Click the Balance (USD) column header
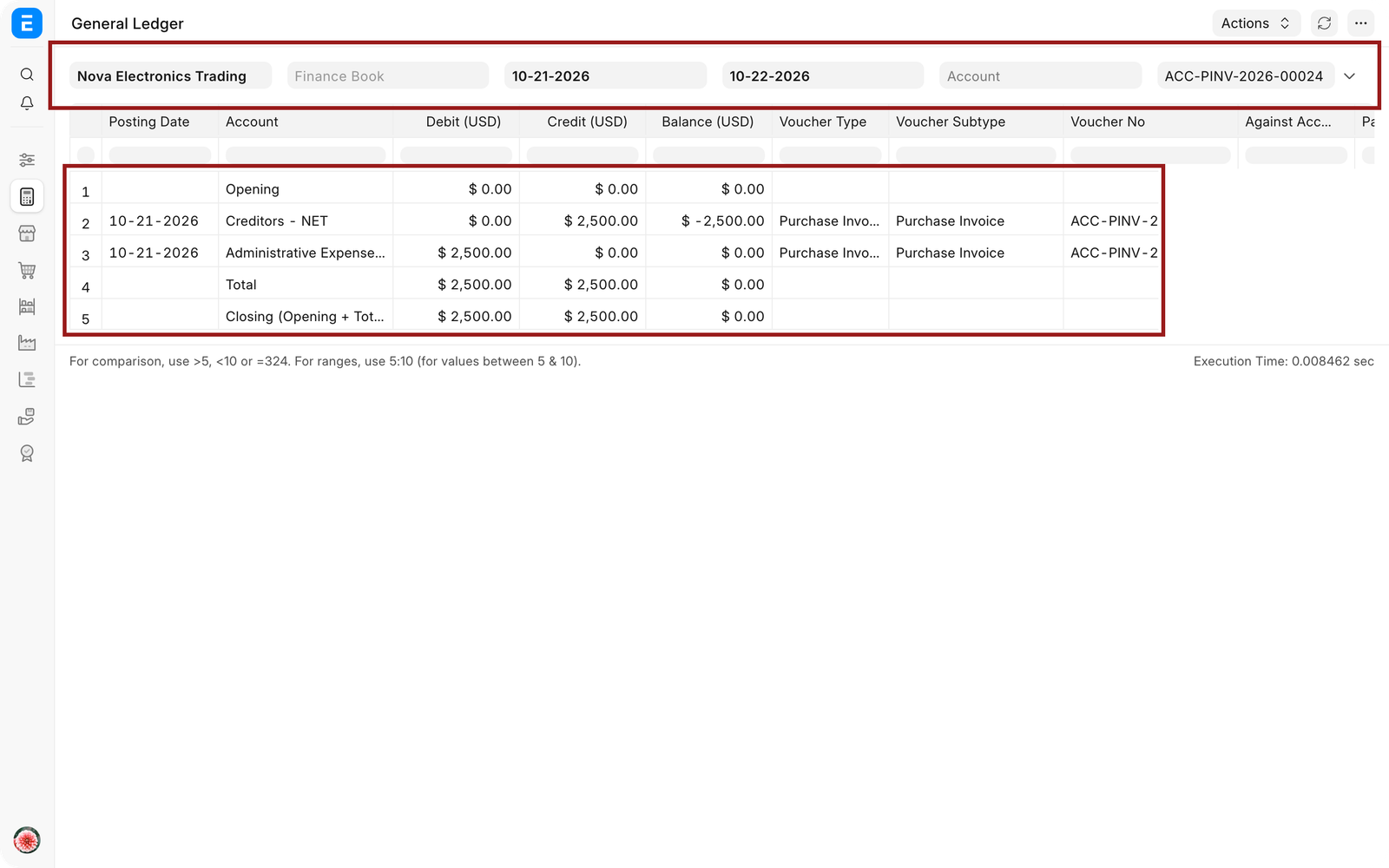1389x868 pixels. (x=708, y=122)
